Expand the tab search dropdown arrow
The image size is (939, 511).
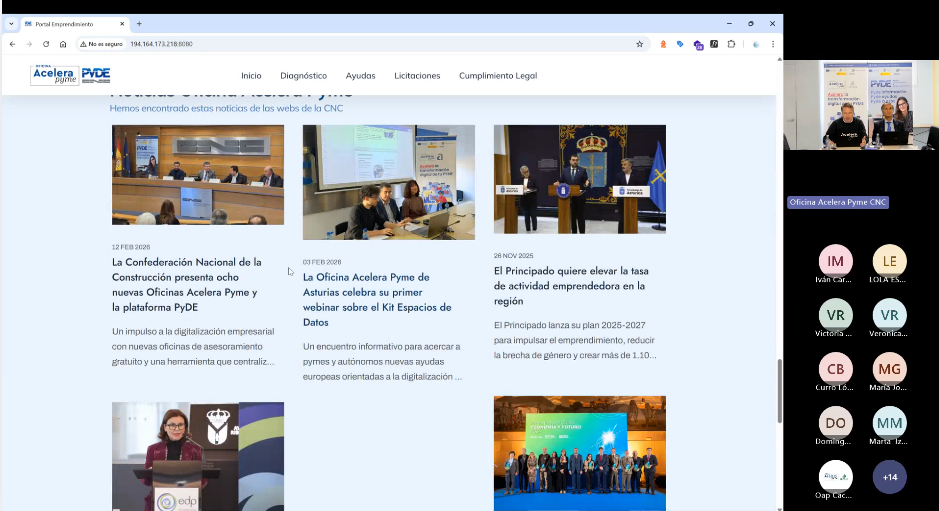11,24
